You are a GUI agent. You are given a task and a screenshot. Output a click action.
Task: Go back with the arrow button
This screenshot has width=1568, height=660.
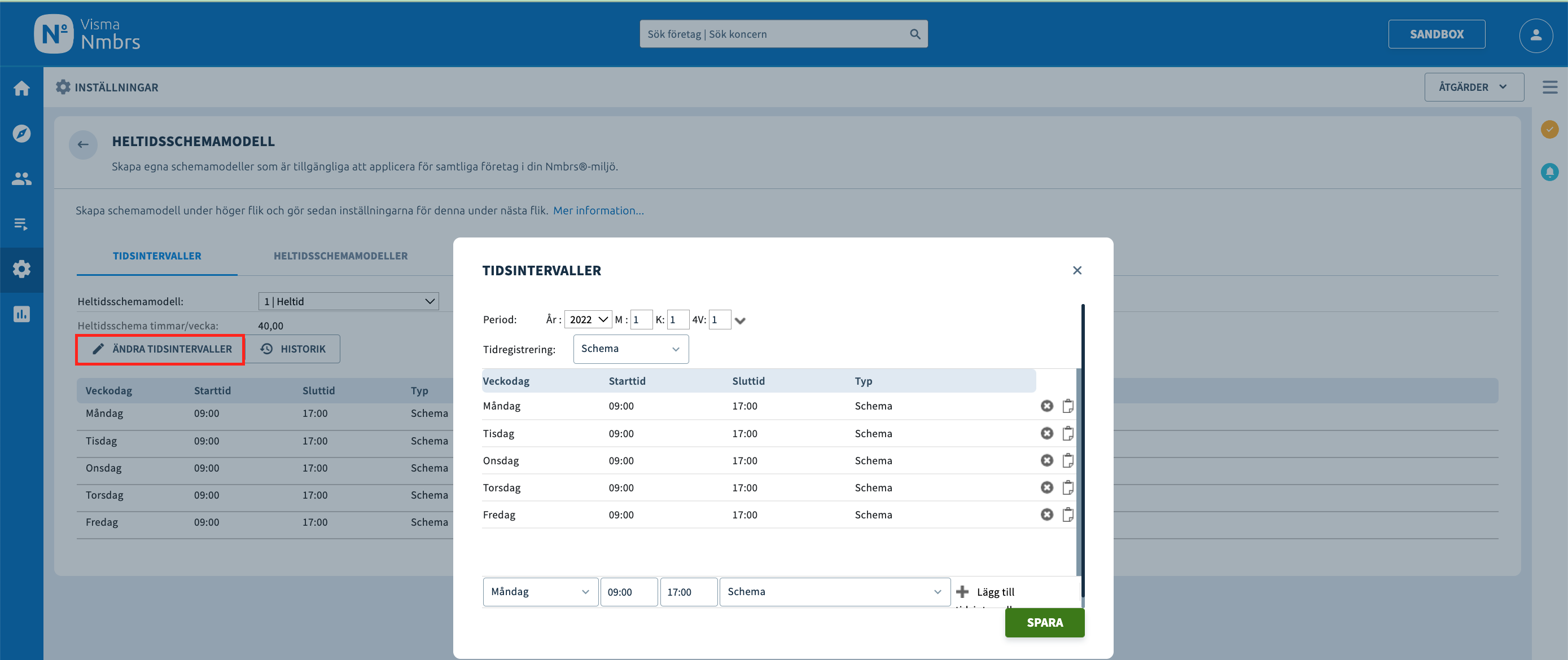84,145
